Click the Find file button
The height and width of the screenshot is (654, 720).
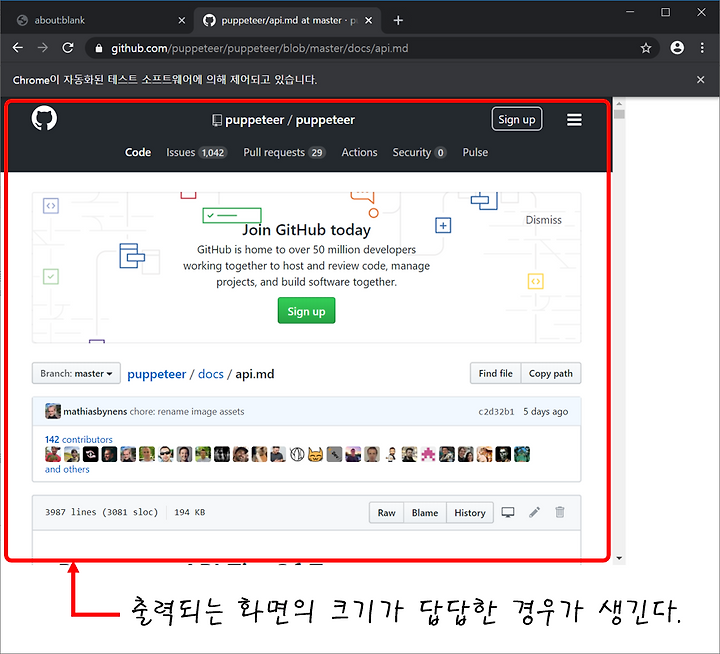495,373
